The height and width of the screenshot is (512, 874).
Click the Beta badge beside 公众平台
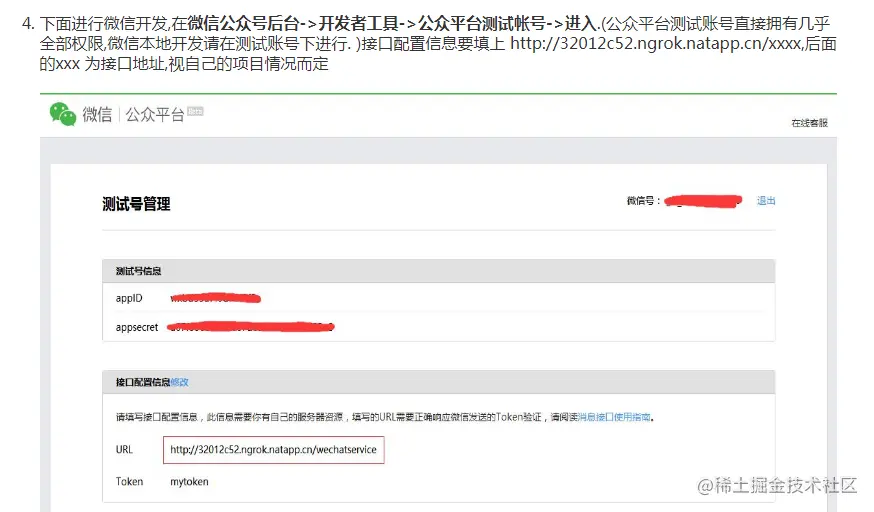[195, 111]
